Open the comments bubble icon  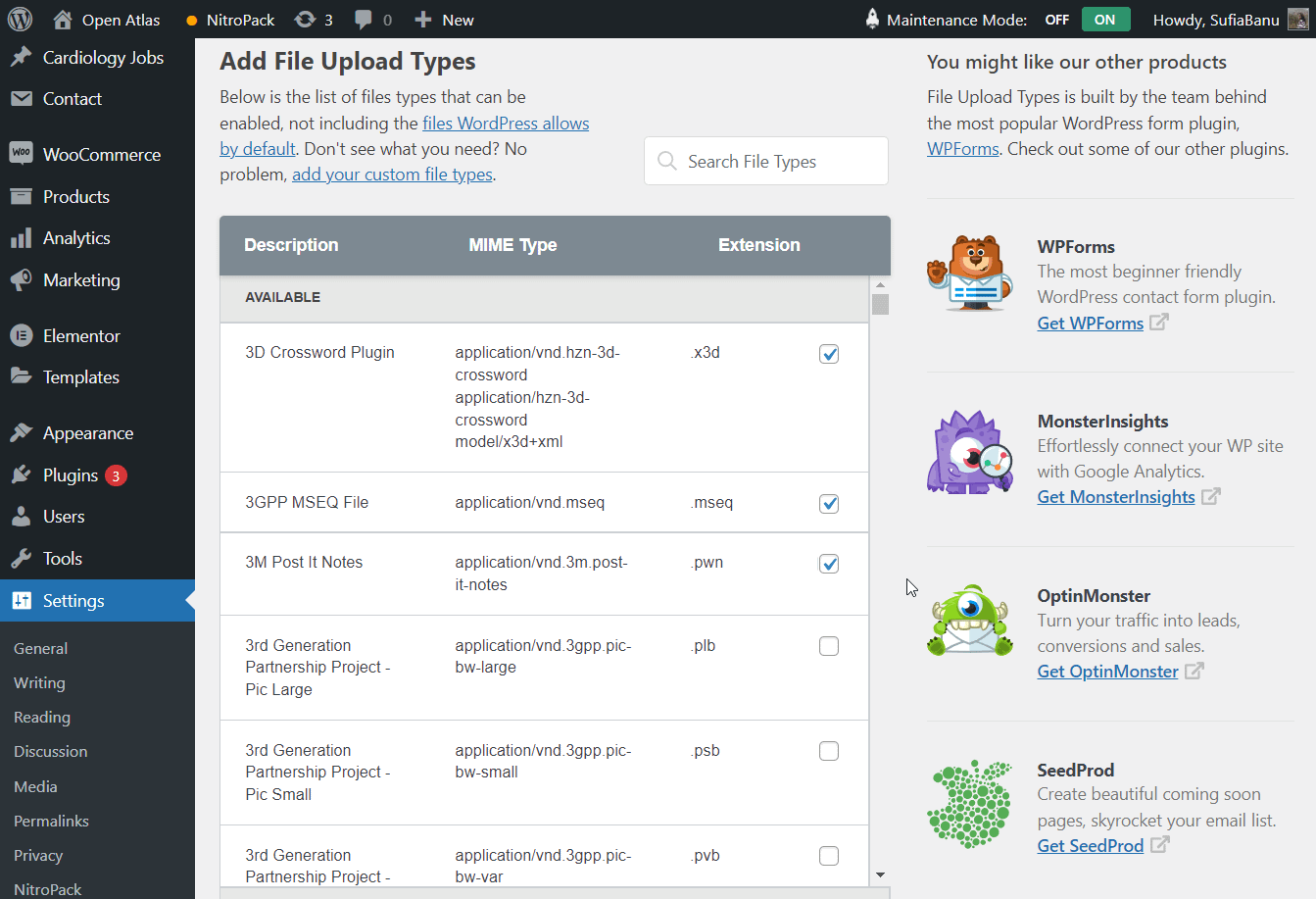(364, 20)
